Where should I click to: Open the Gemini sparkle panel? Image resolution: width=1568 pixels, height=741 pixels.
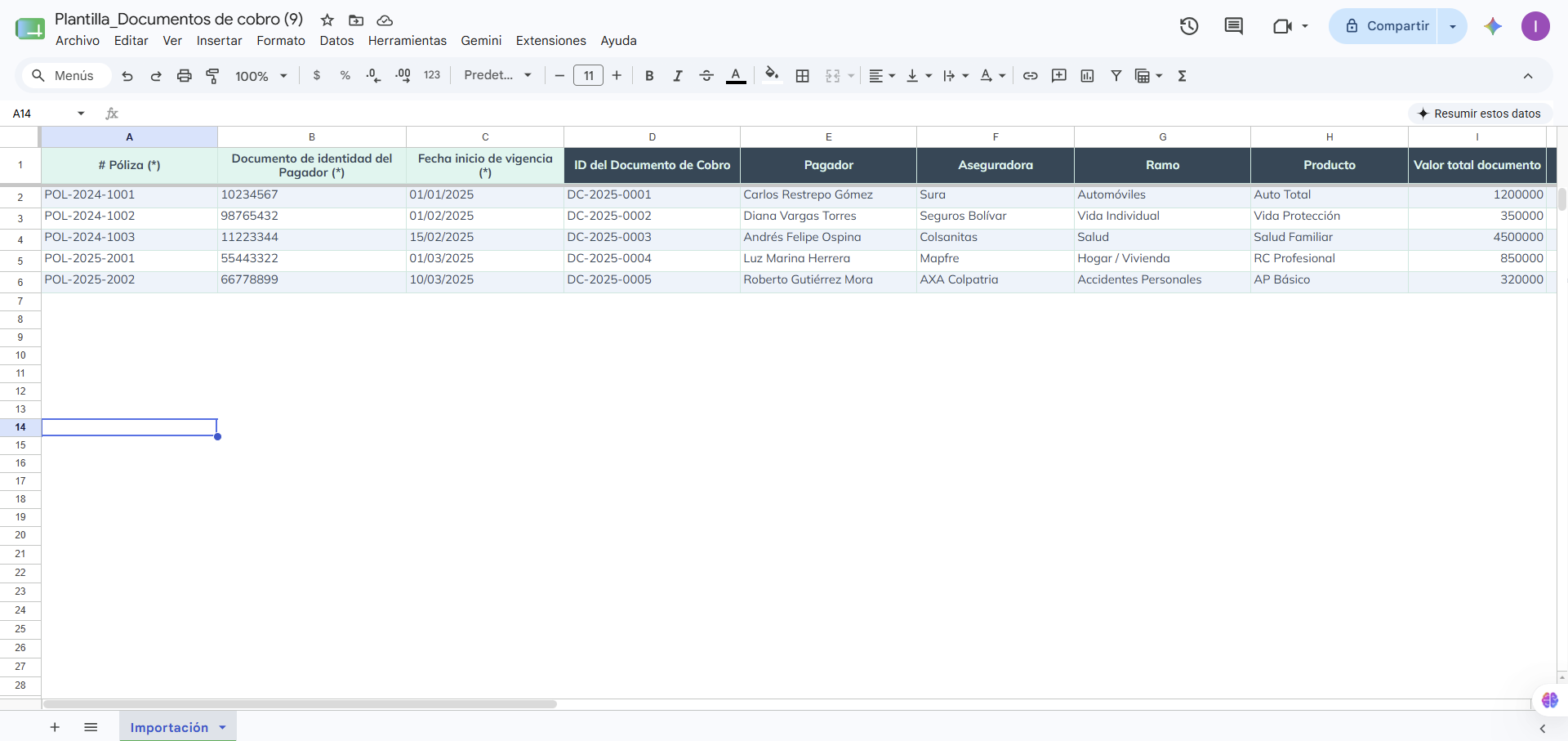(1493, 26)
